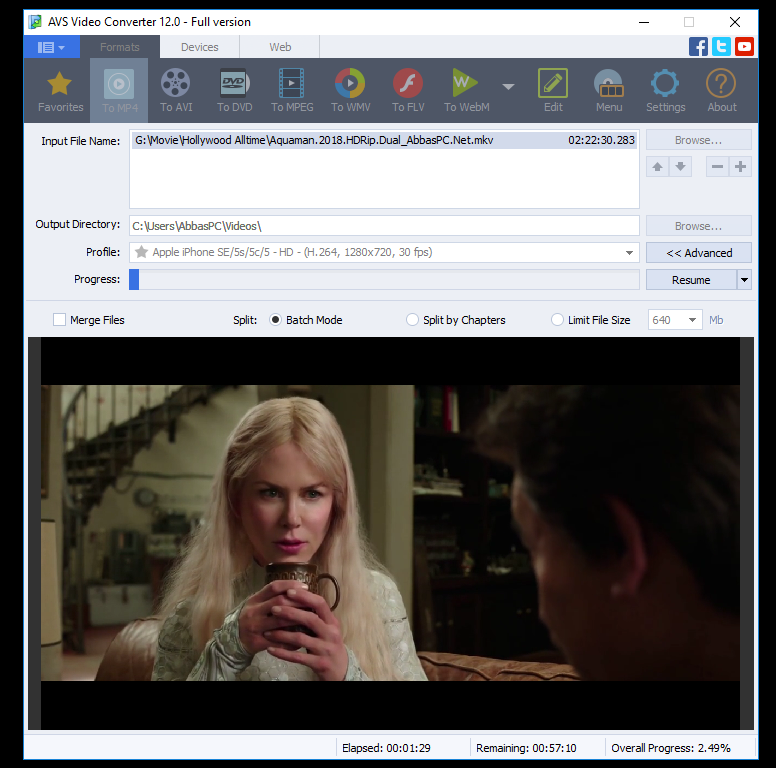Viewport: 776px width, 768px height.
Task: Open the Edit pencil tool
Action: (x=553, y=83)
